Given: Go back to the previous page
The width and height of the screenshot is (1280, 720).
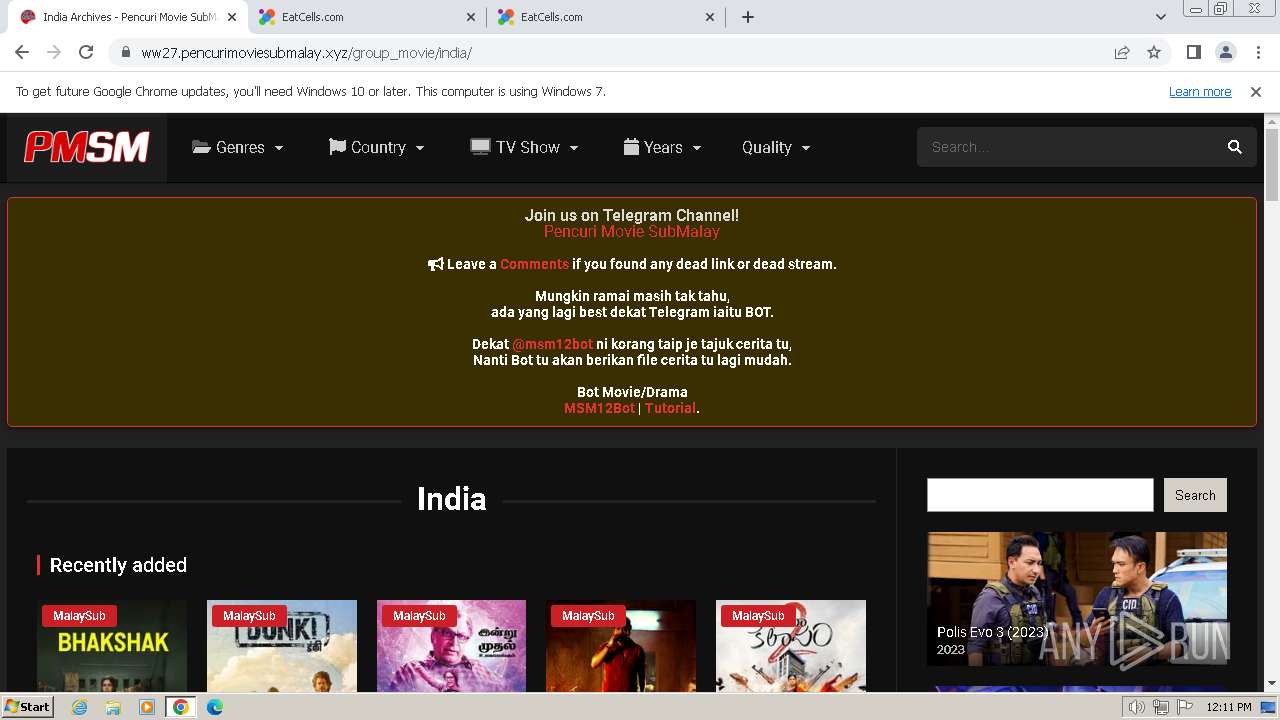Looking at the screenshot, I should (x=22, y=52).
